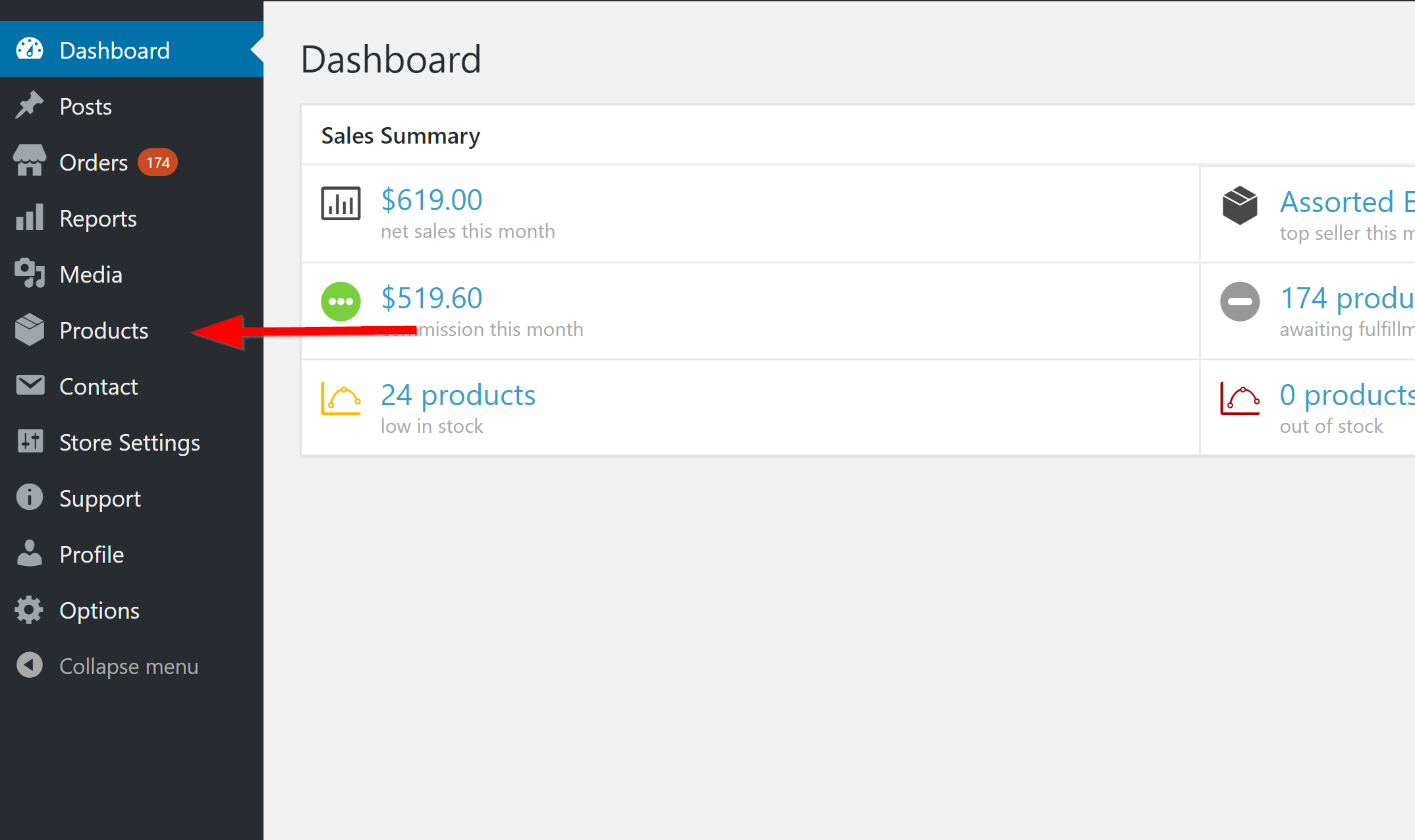Collapse the sidebar menu
The height and width of the screenshot is (840, 1415).
(x=128, y=666)
